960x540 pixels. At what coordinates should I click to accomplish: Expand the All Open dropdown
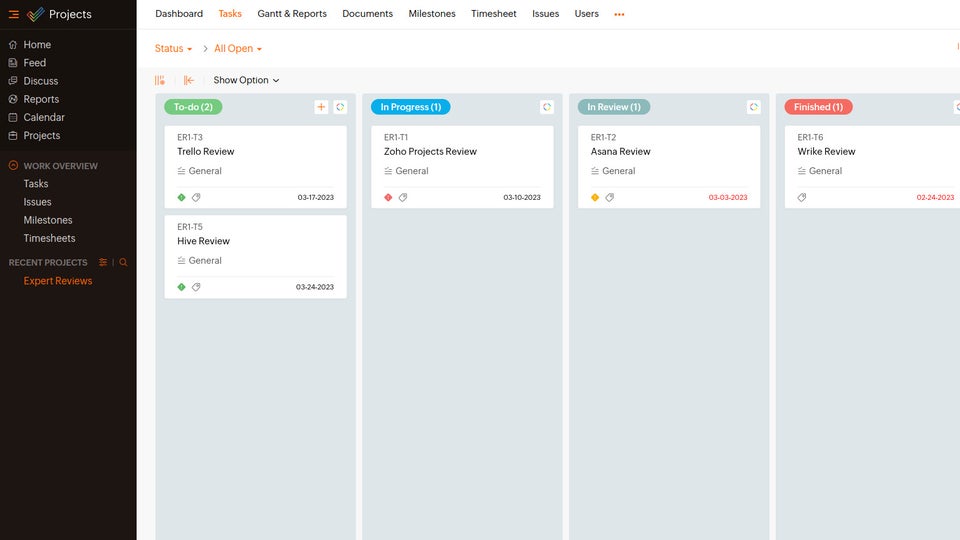(238, 49)
